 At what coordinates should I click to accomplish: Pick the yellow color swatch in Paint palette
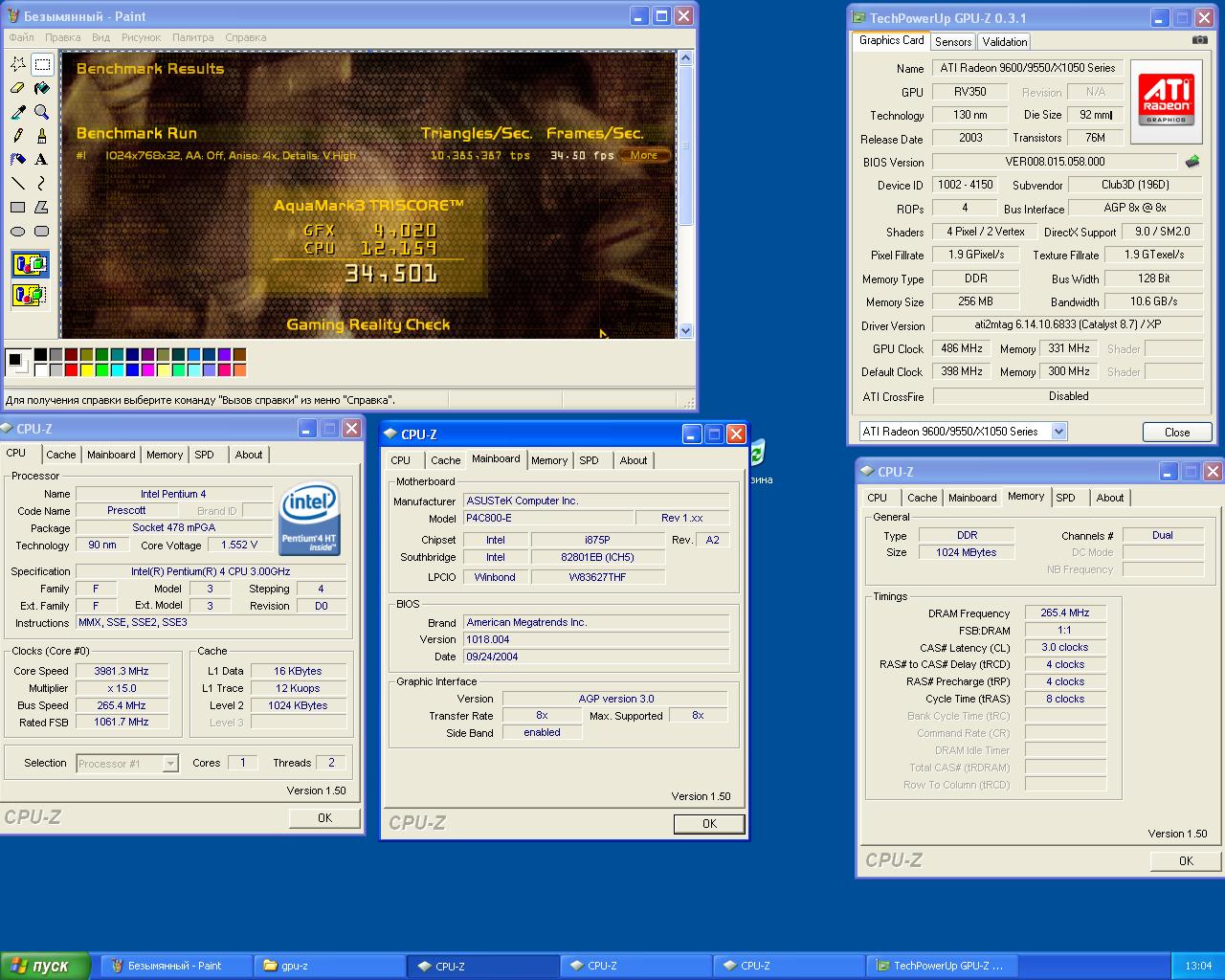87,370
